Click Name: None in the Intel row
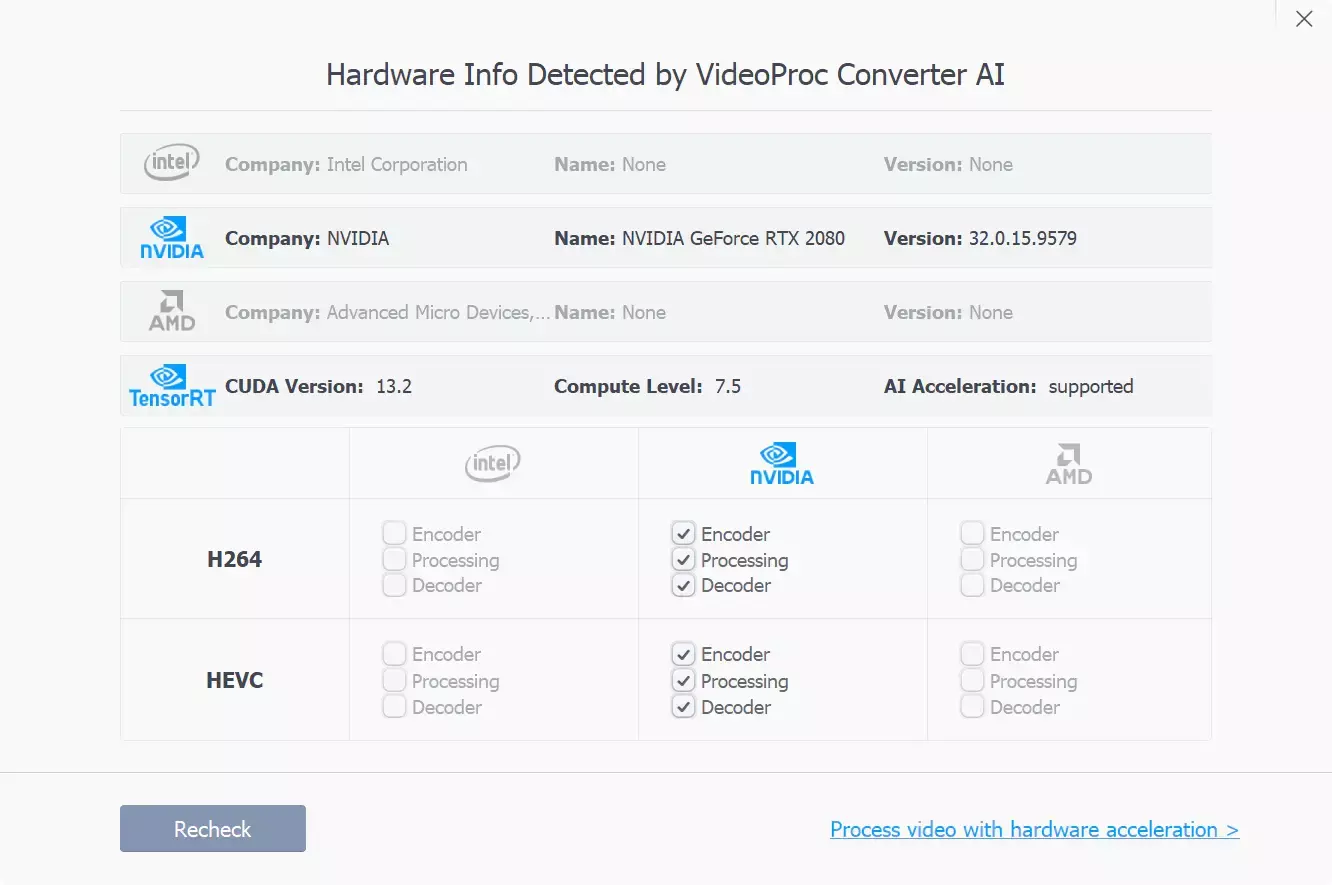1332x885 pixels. click(610, 164)
